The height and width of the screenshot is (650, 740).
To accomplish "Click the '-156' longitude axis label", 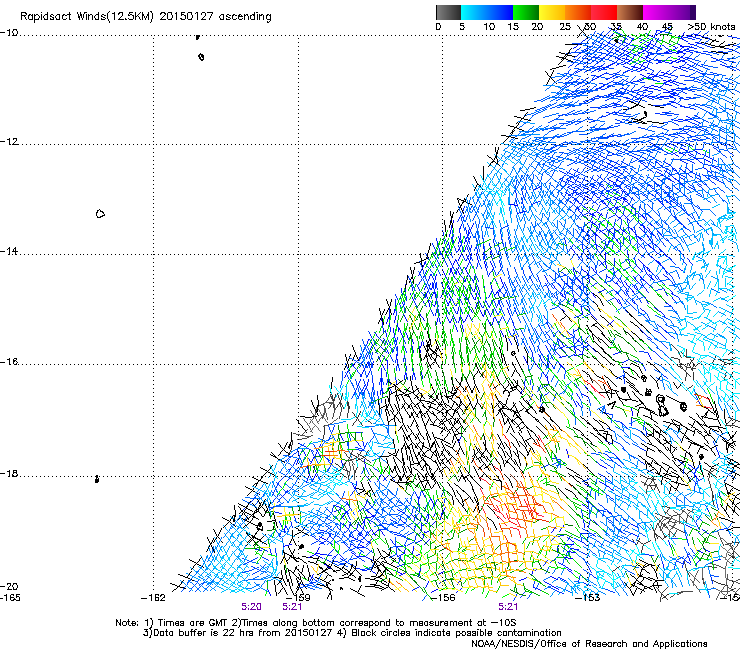I will (443, 598).
